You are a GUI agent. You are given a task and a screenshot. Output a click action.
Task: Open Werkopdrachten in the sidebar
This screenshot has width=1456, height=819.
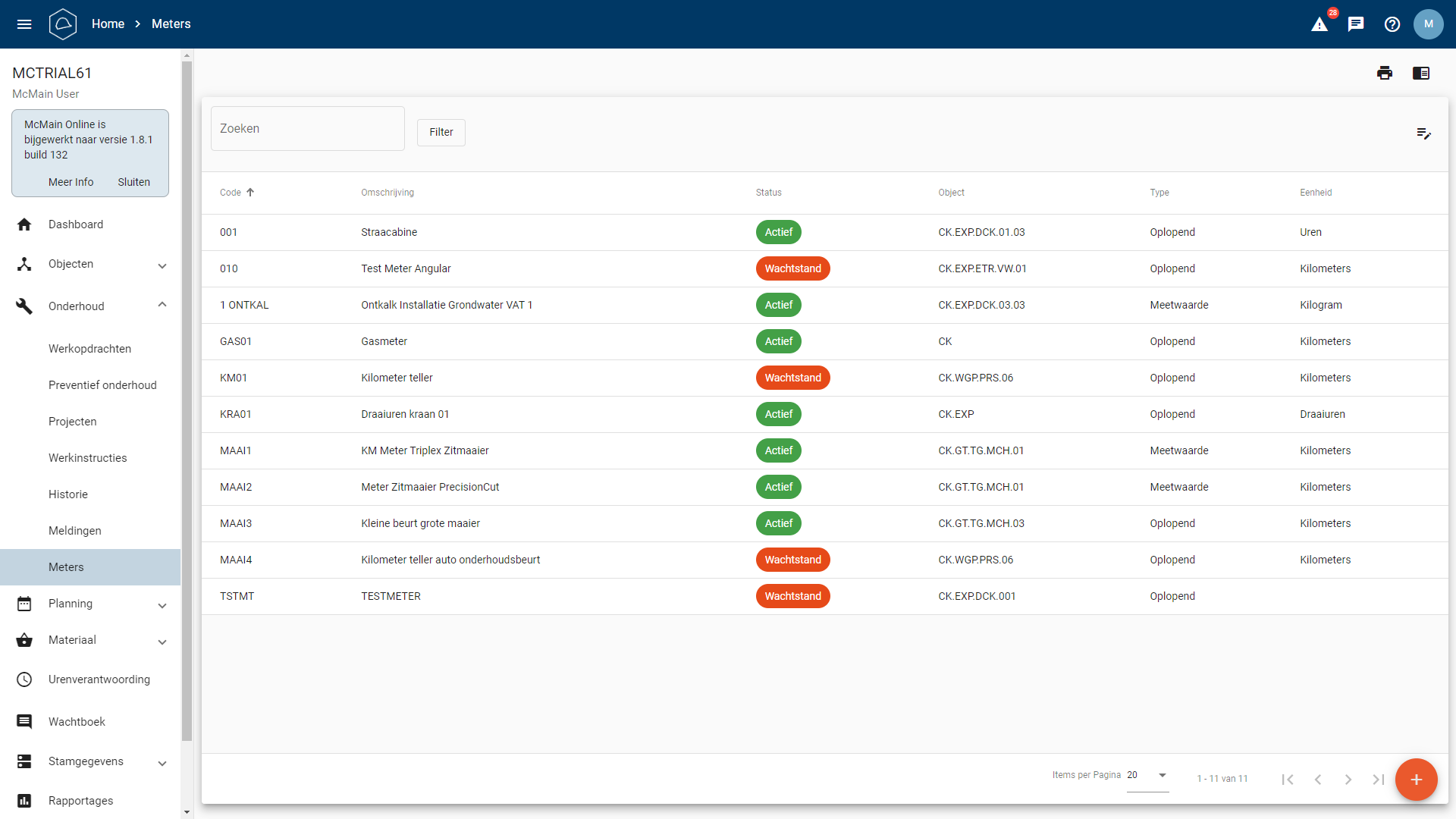[x=89, y=349]
